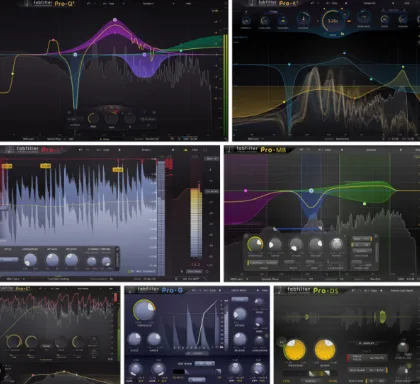Toggle Single Vocal / Allround mode in Pro-DS
420x384 pixels.
point(366,358)
